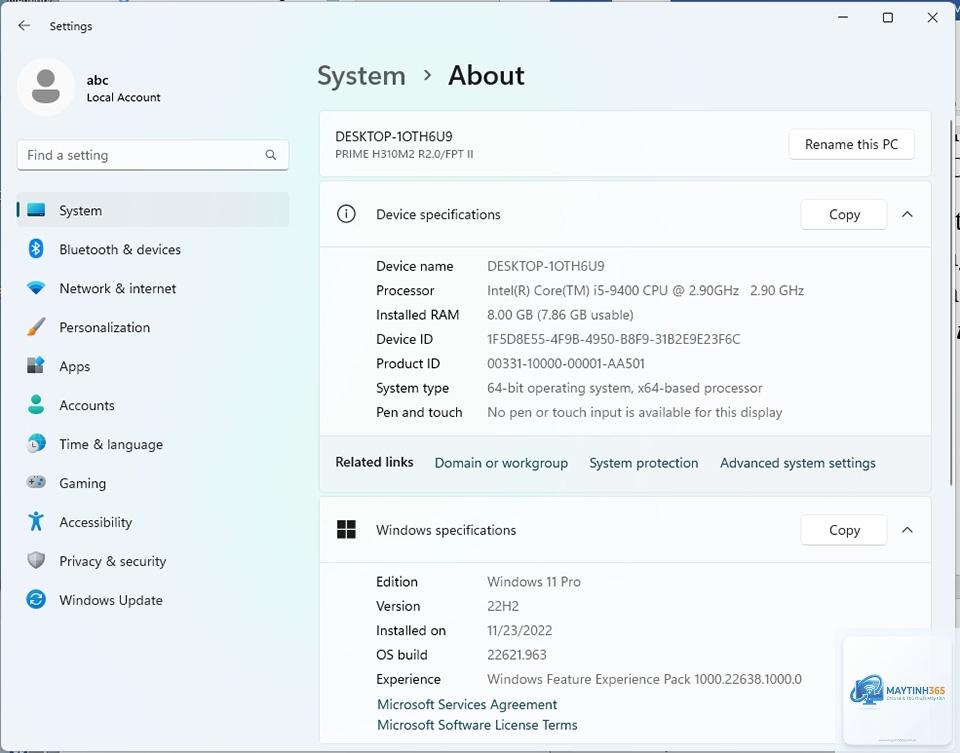The height and width of the screenshot is (753, 960).
Task: Open Microsoft Services Agreement link
Action: [x=467, y=704]
